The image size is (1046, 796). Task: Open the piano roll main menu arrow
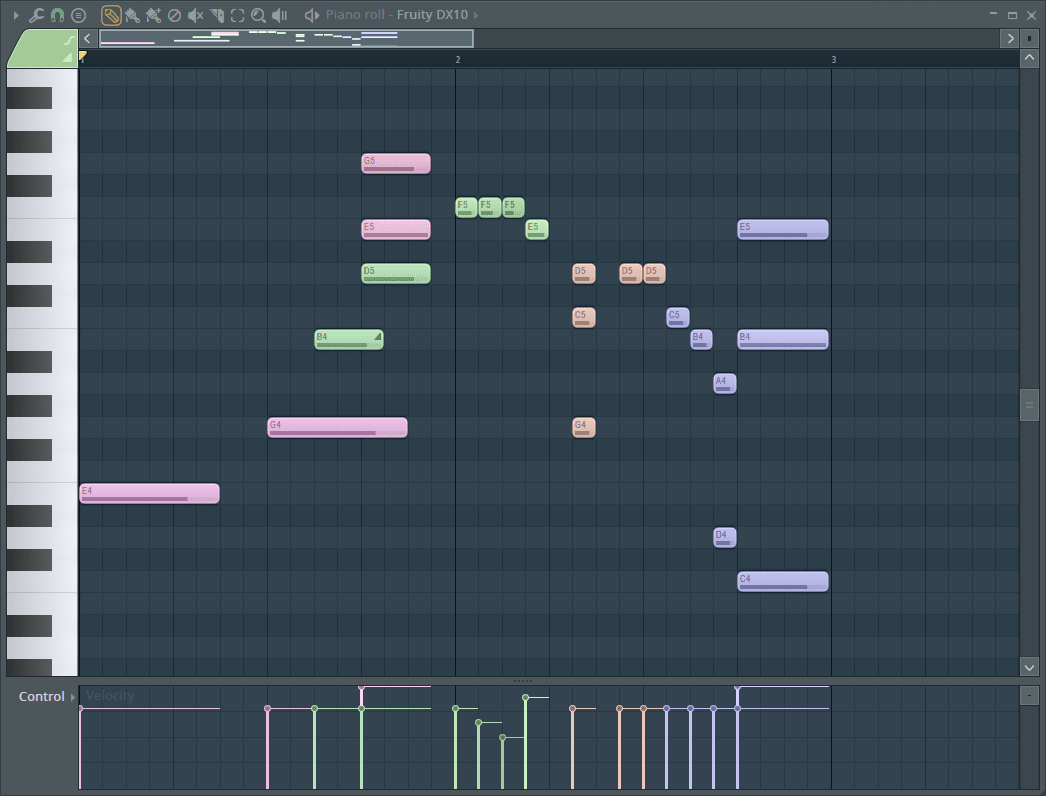tap(15, 15)
